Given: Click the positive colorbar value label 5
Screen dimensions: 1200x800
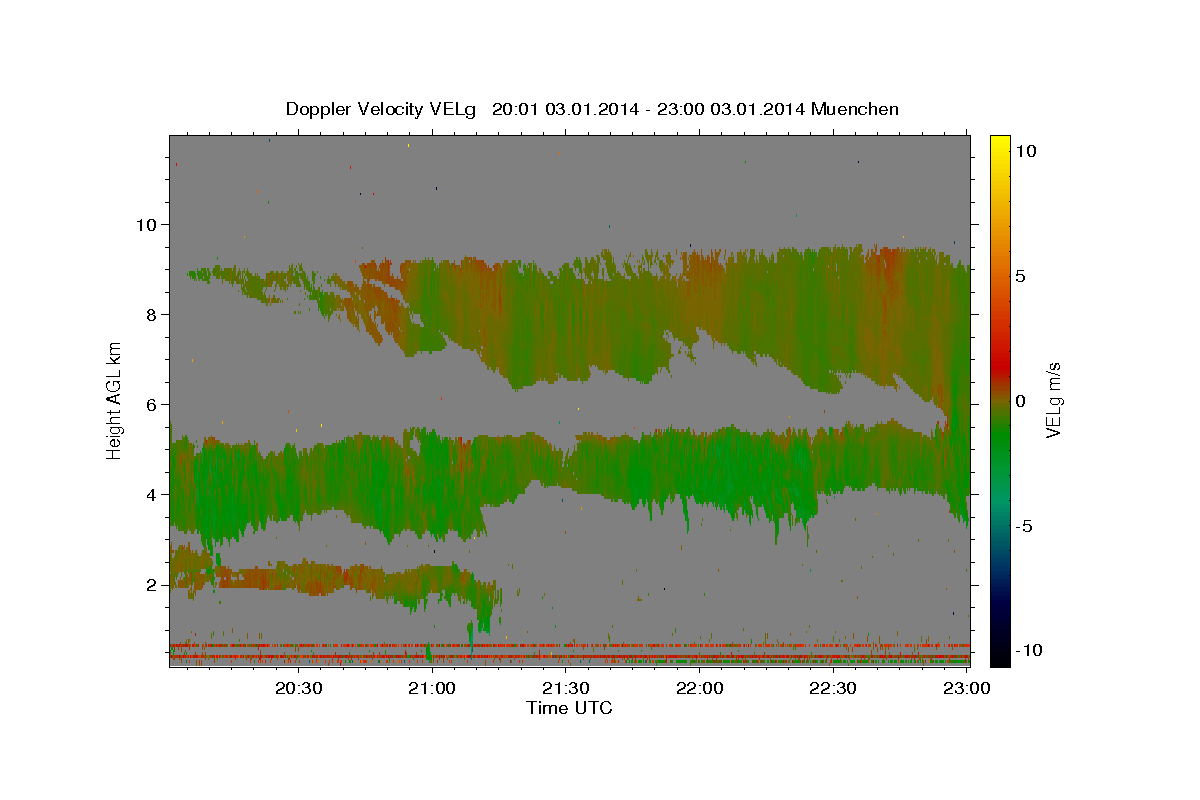Looking at the screenshot, I should (x=1021, y=276).
